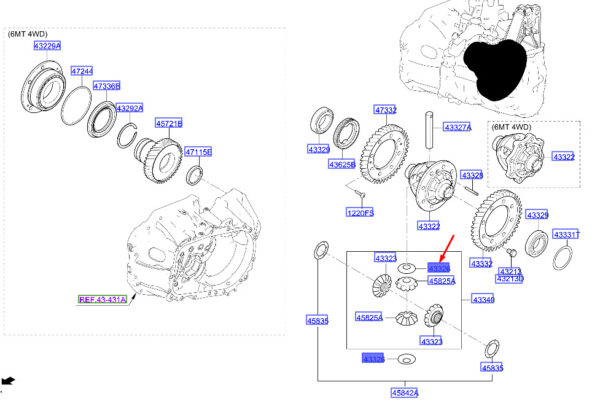
Task: Click the highlighted label under red arrow
Action: click(439, 267)
